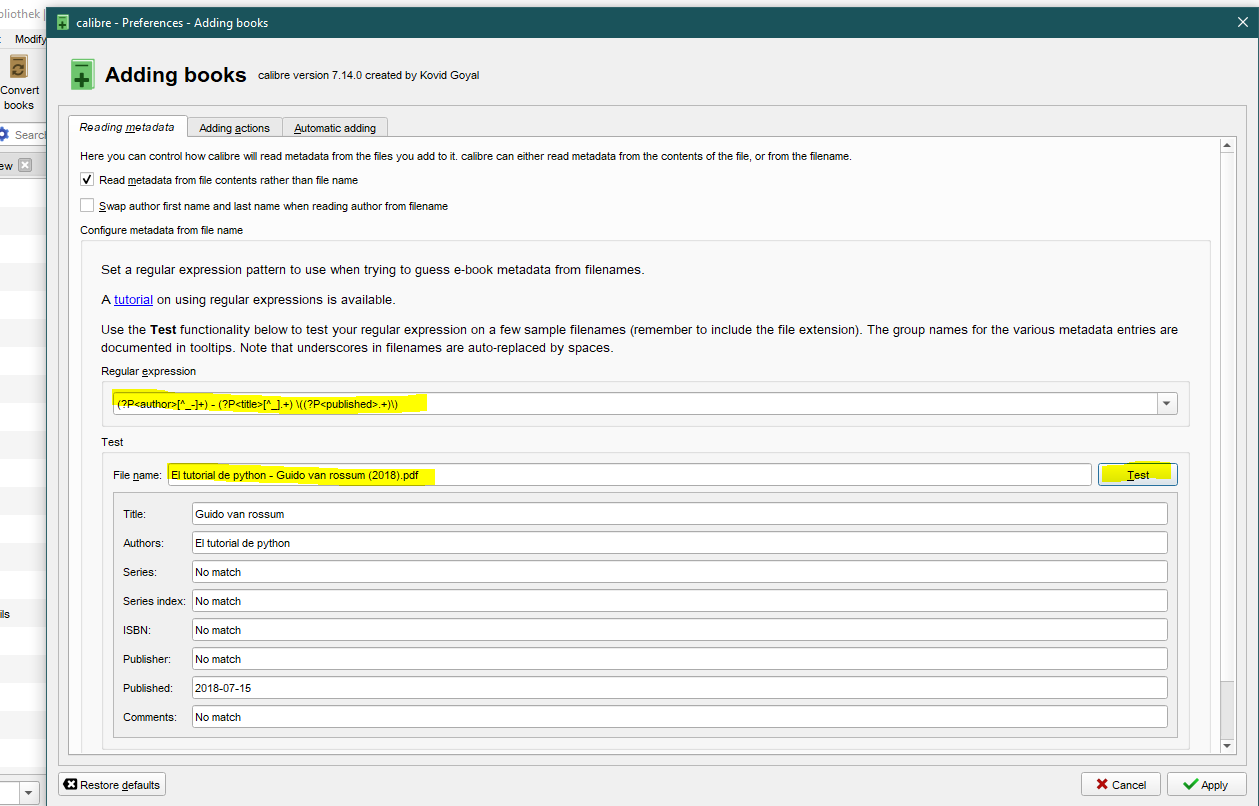Click the Title result field
Viewport: 1259px width, 806px height.
tap(680, 514)
